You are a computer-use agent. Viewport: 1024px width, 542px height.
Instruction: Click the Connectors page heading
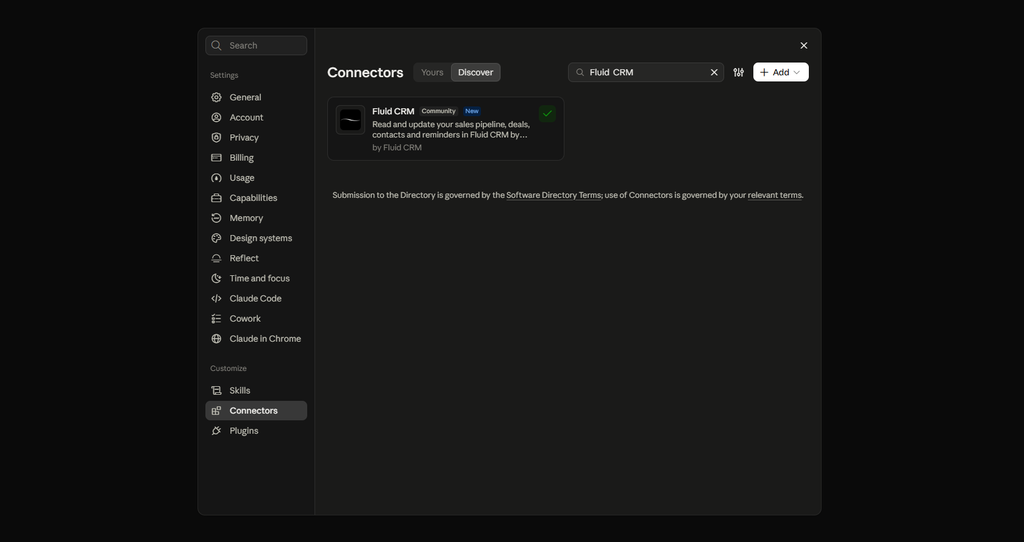[x=365, y=72]
